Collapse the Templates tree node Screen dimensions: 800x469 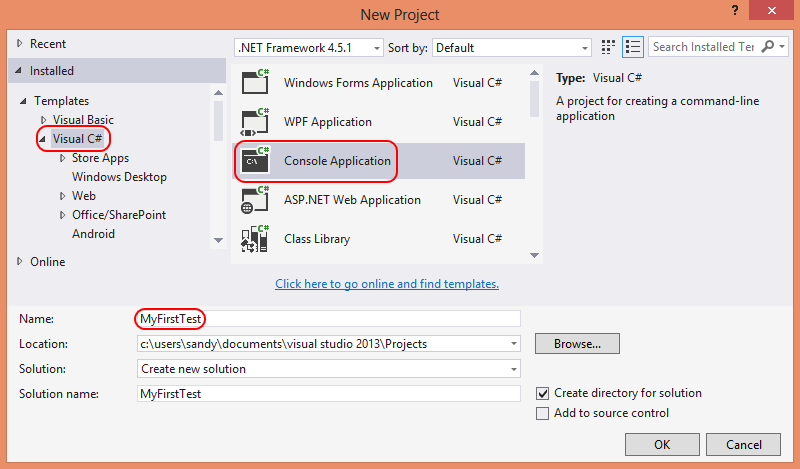(x=23, y=101)
